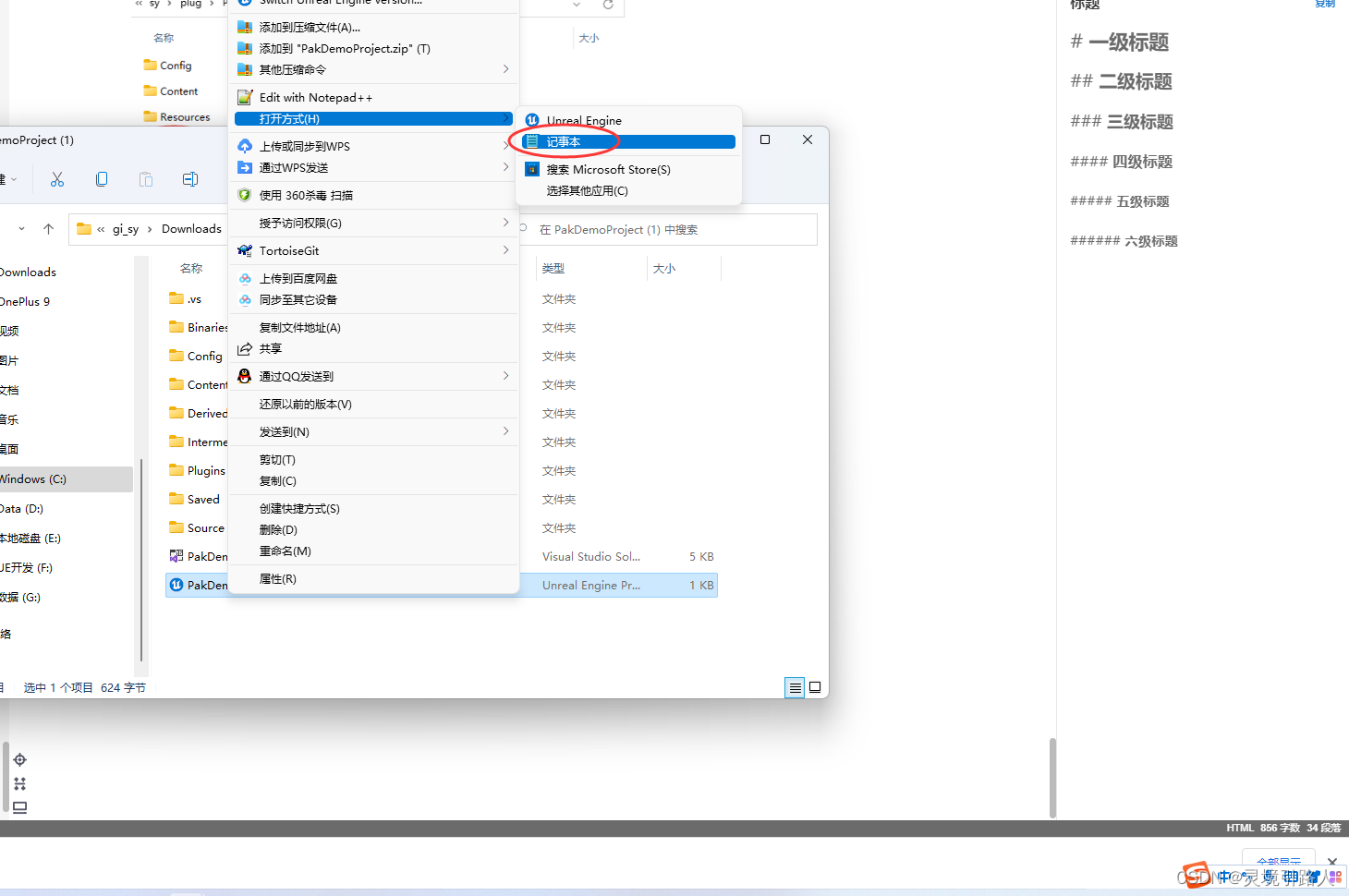Click the TortoiseGit menu entry

374,250
